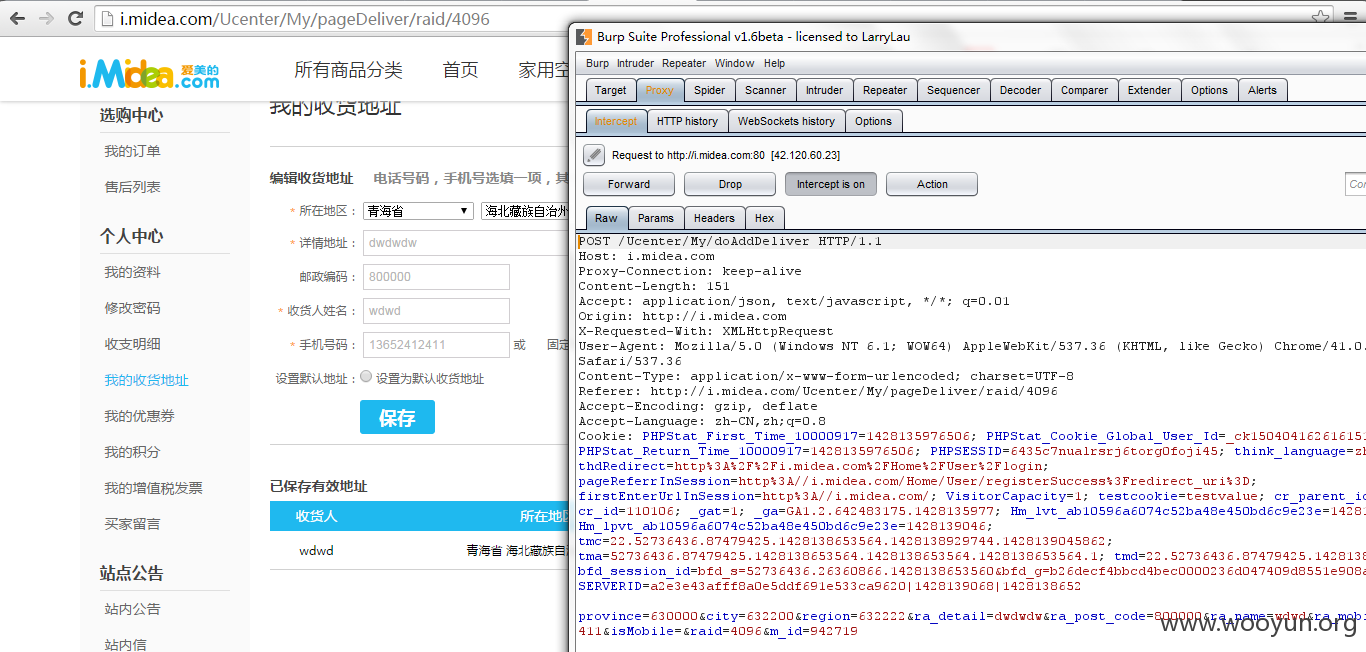This screenshot has height=652, width=1366.
Task: Show the Headers request view
Action: tap(714, 218)
